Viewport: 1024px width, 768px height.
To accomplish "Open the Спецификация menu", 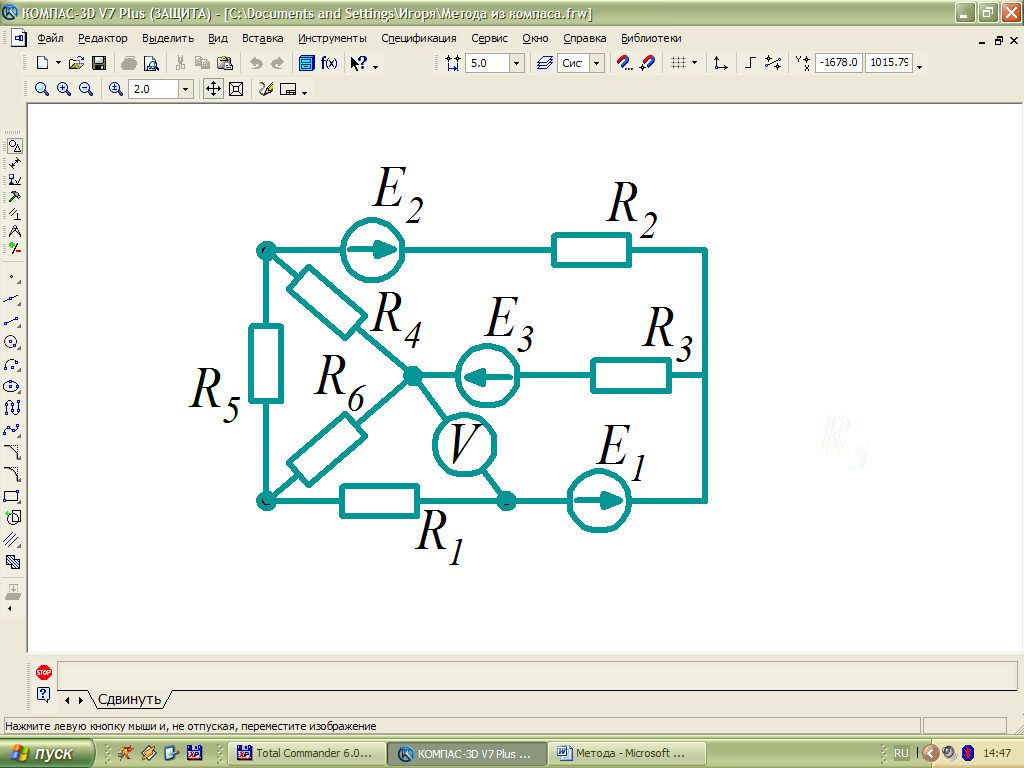I will tap(418, 38).
